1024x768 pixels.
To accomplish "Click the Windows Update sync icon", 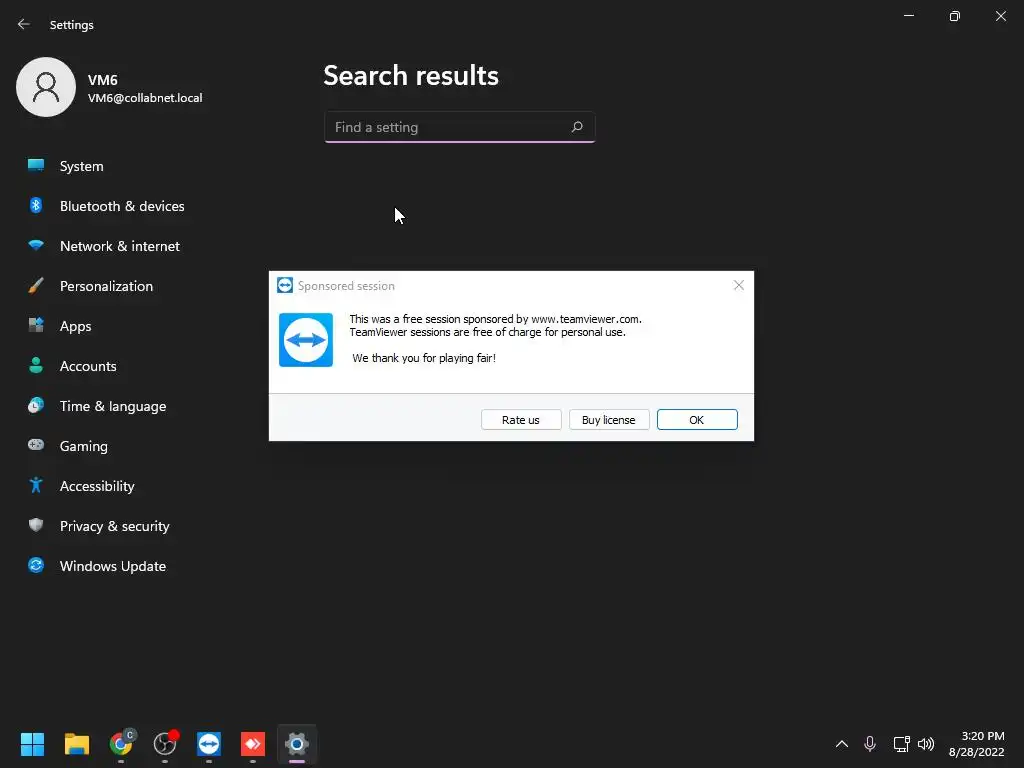I will point(36,565).
